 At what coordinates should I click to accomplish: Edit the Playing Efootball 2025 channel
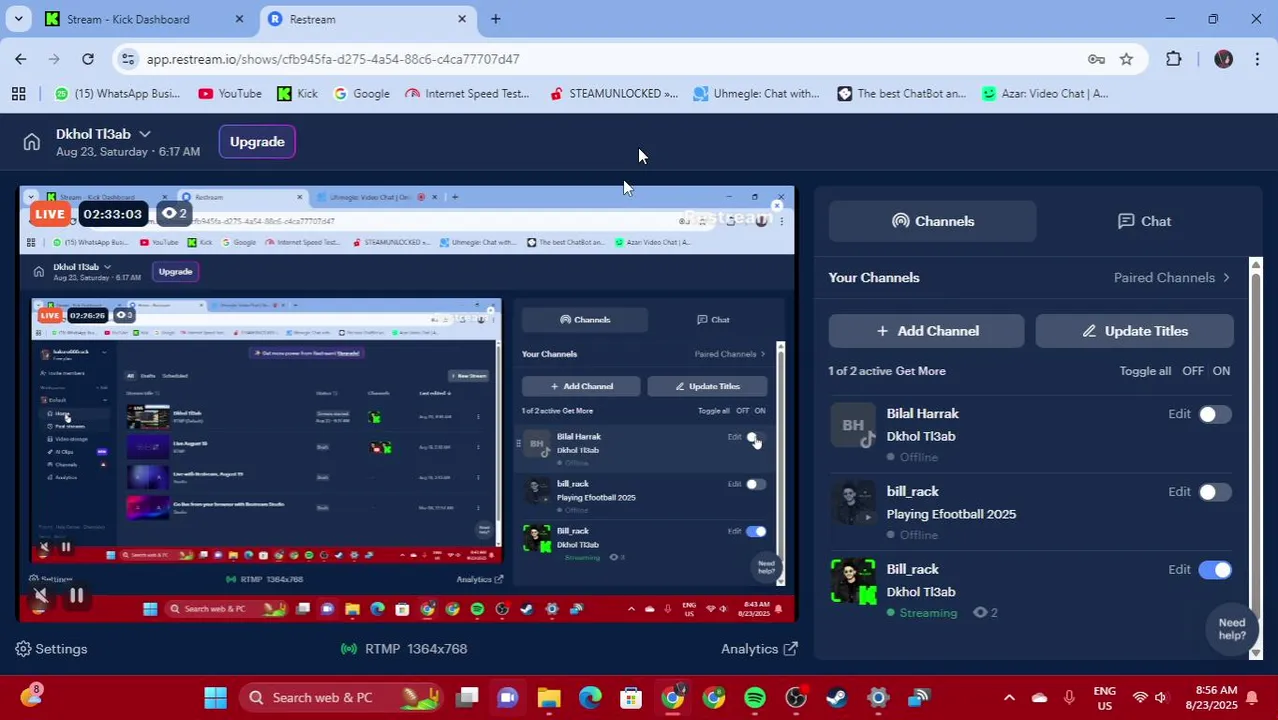tap(1179, 492)
